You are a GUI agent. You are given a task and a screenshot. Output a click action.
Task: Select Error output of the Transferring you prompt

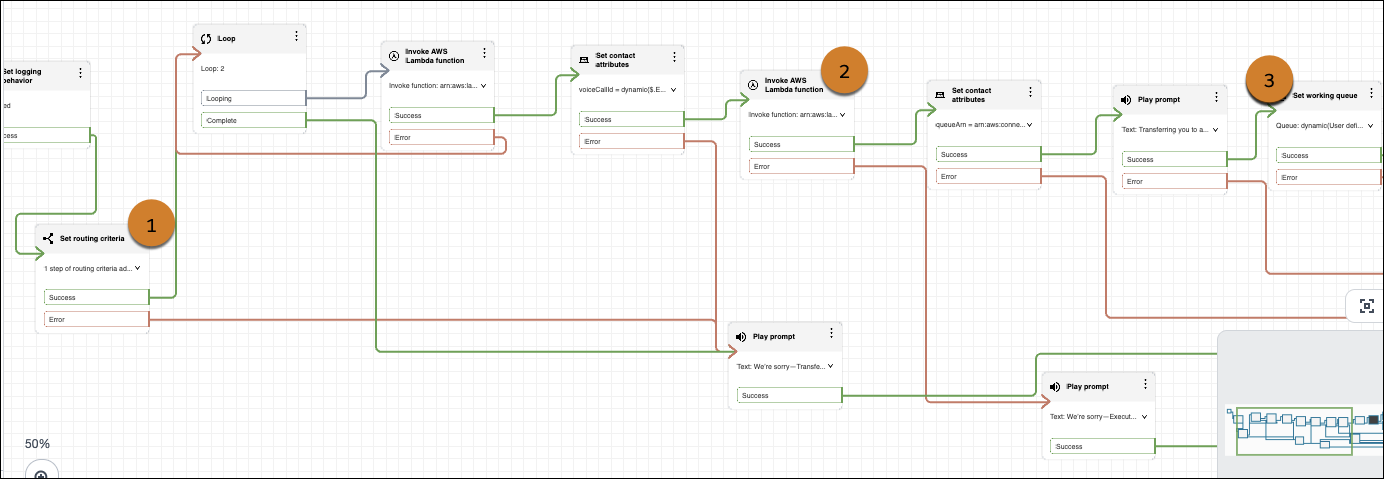click(x=1174, y=181)
